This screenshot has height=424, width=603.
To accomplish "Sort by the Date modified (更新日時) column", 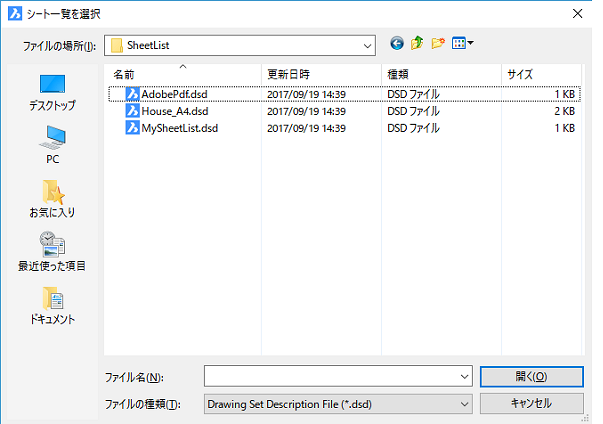I will pyautogui.click(x=321, y=74).
